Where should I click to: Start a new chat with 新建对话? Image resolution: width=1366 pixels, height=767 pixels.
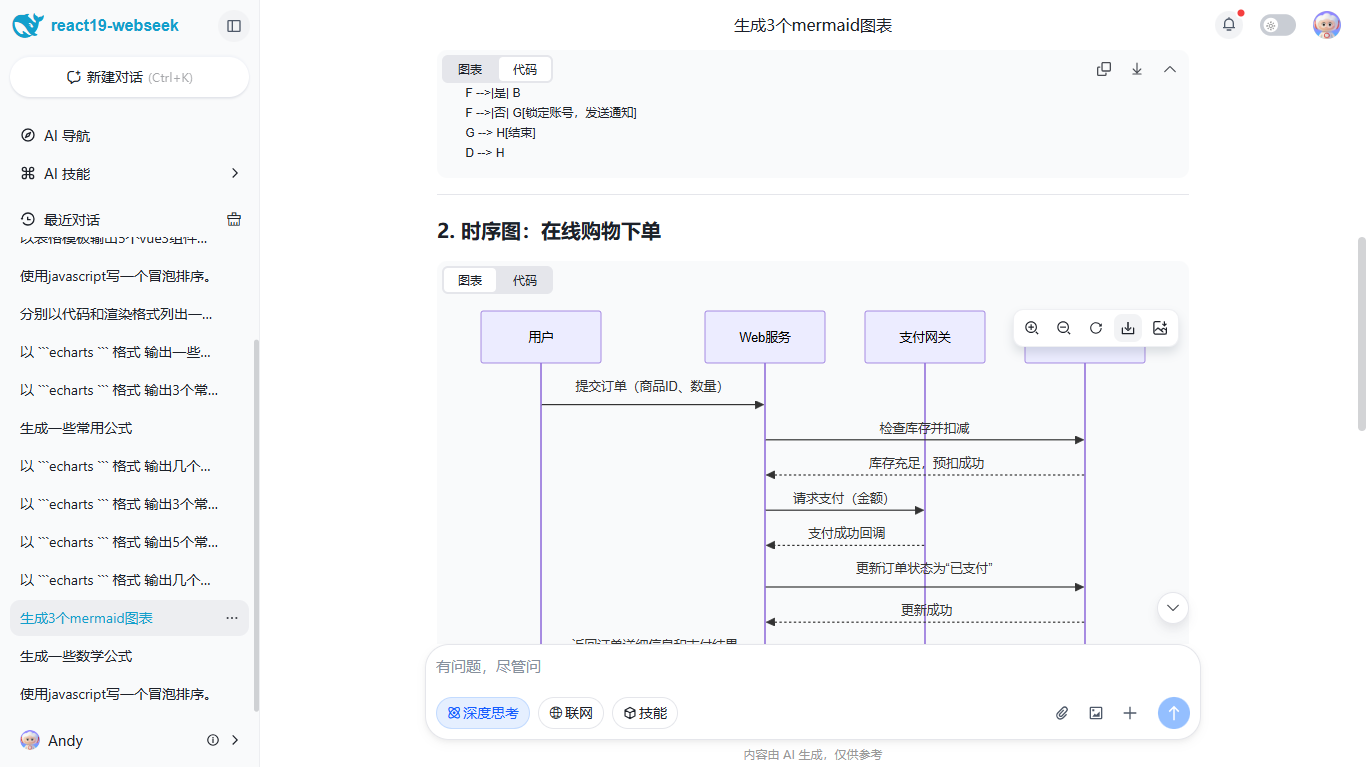(x=129, y=77)
